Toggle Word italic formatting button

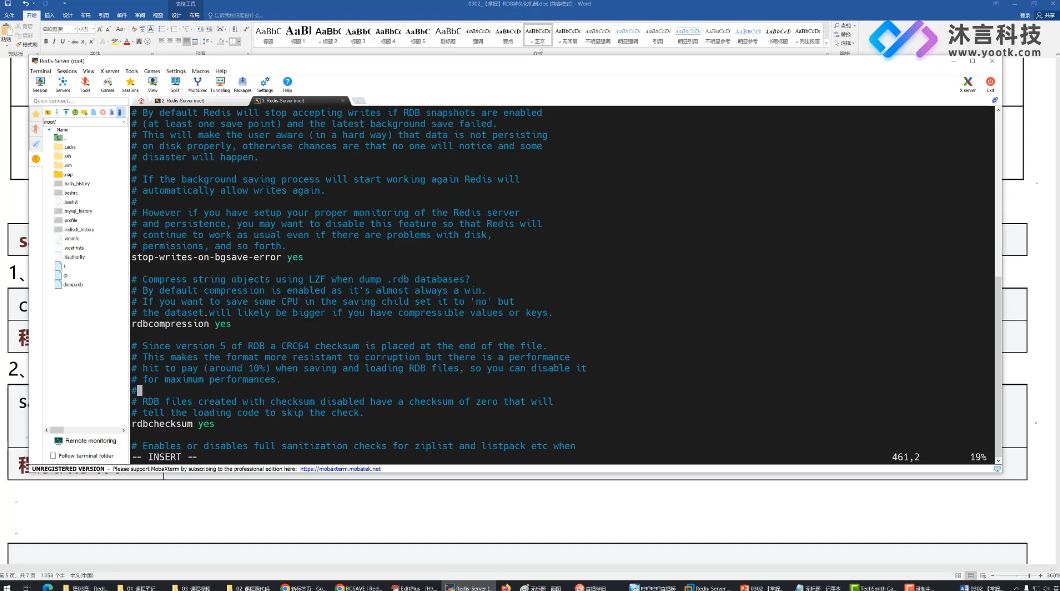point(54,42)
